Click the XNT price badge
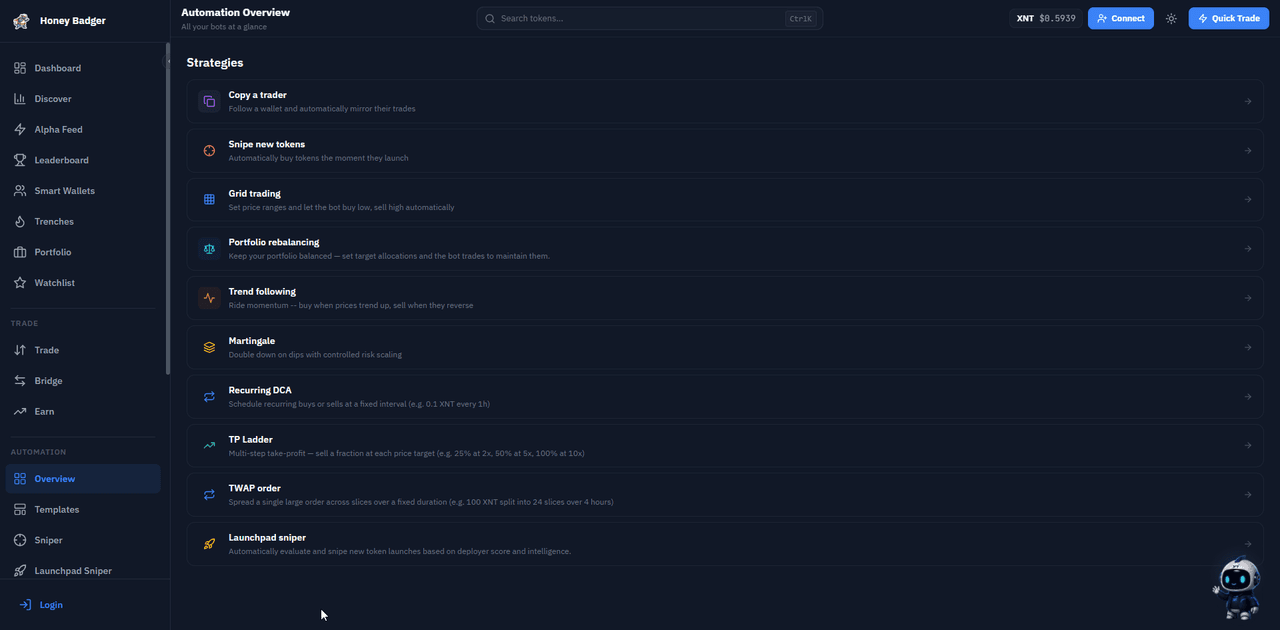 click(1046, 18)
